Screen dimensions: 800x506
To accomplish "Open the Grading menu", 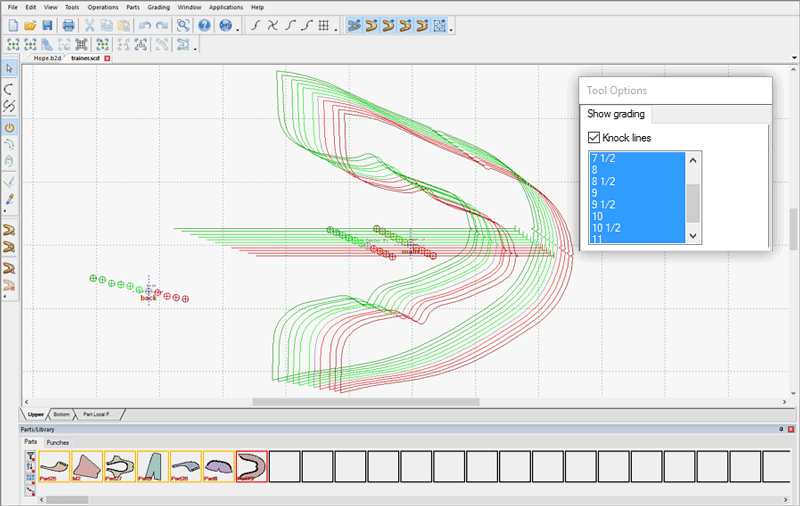I will [x=159, y=7].
